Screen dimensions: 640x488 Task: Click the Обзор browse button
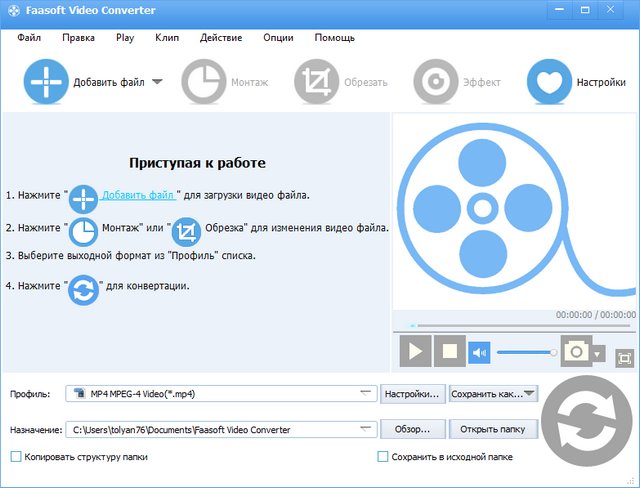(411, 429)
